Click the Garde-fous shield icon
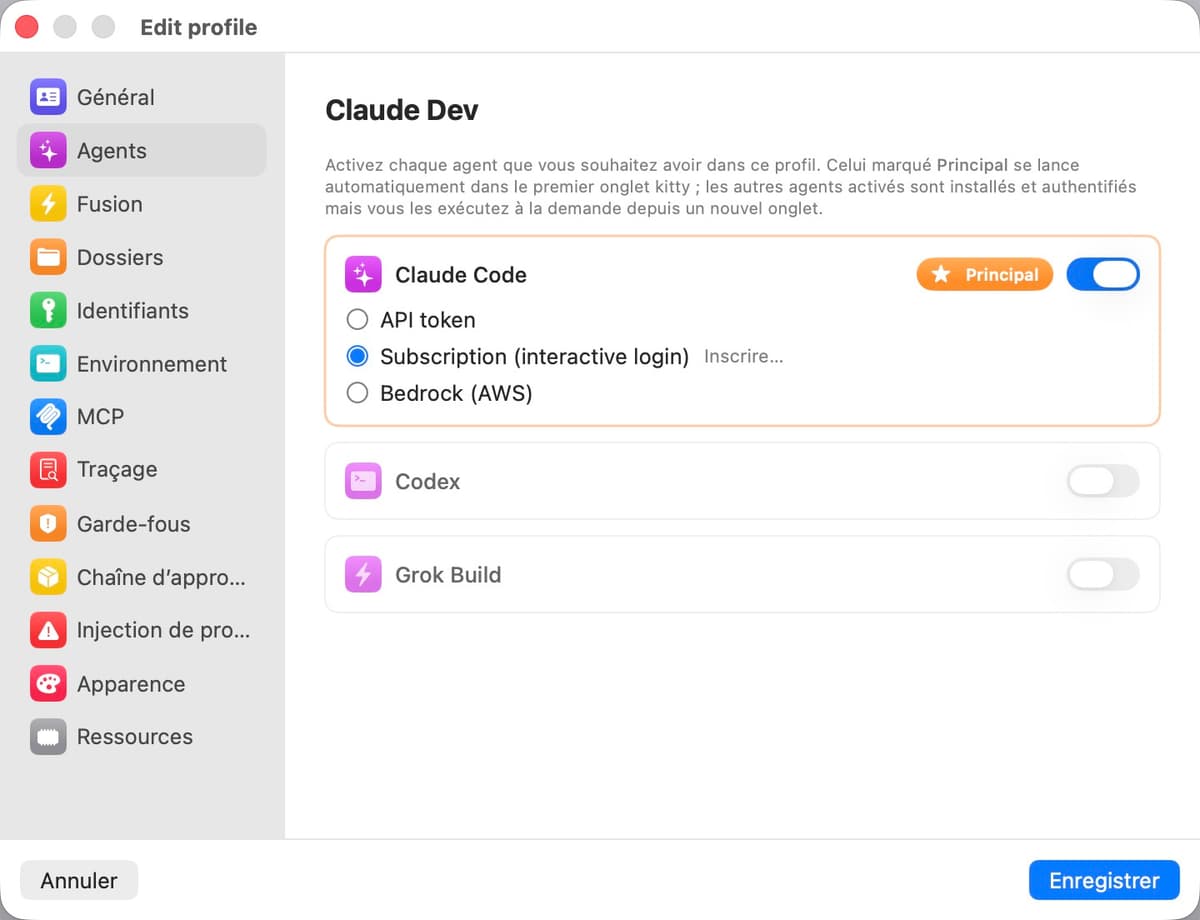 coord(48,524)
